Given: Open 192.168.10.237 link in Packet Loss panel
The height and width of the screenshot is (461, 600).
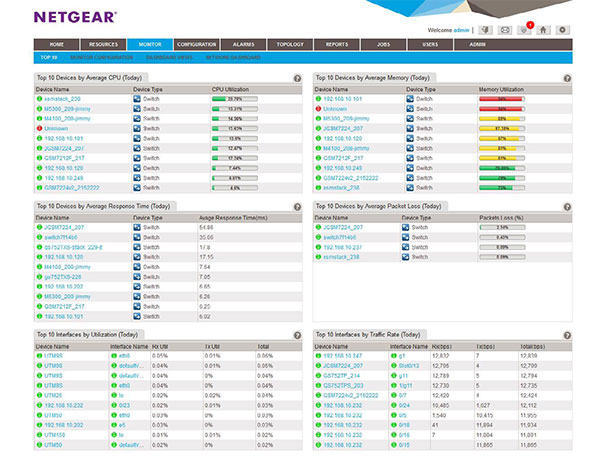Looking at the screenshot, I should point(342,247).
